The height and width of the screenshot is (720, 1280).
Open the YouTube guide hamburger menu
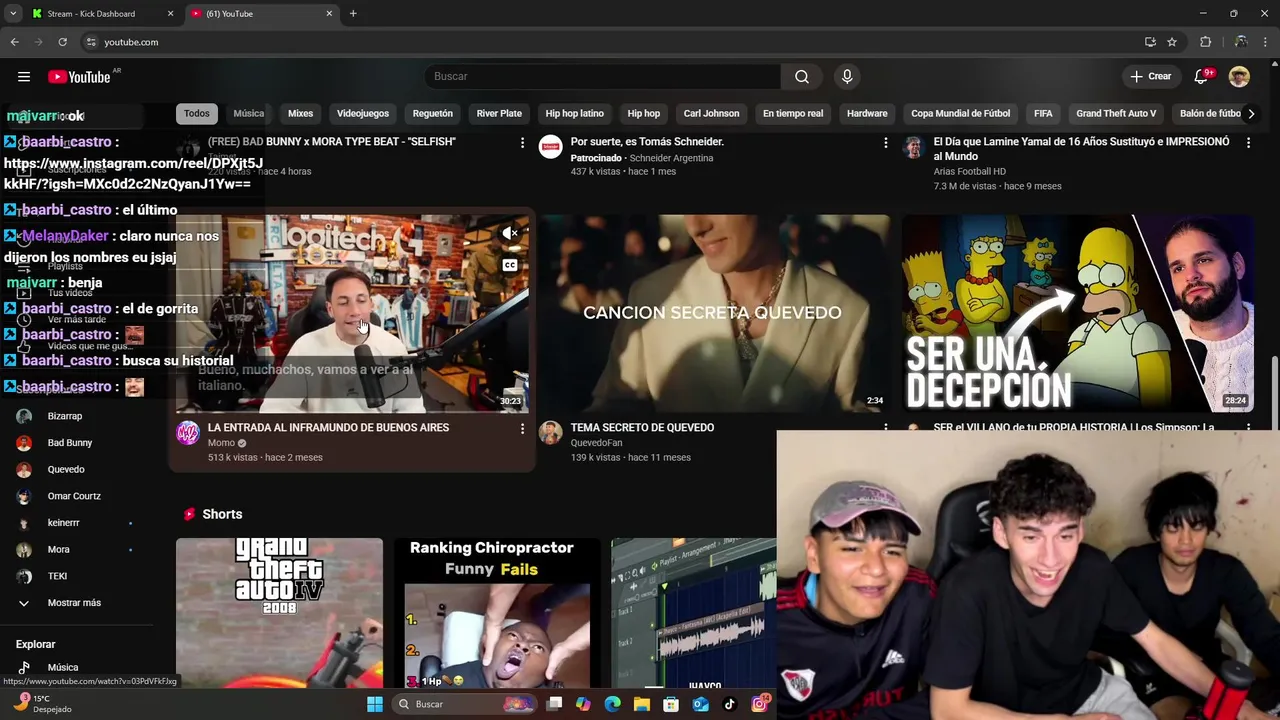pyautogui.click(x=24, y=77)
